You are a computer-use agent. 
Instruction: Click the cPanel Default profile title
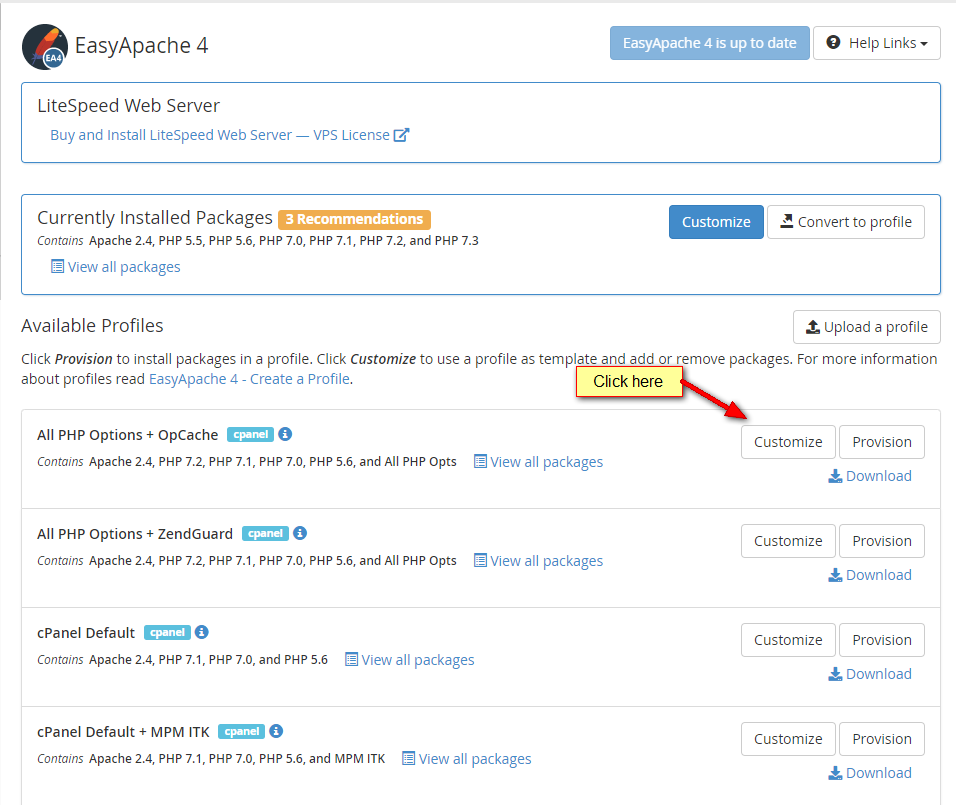(86, 633)
